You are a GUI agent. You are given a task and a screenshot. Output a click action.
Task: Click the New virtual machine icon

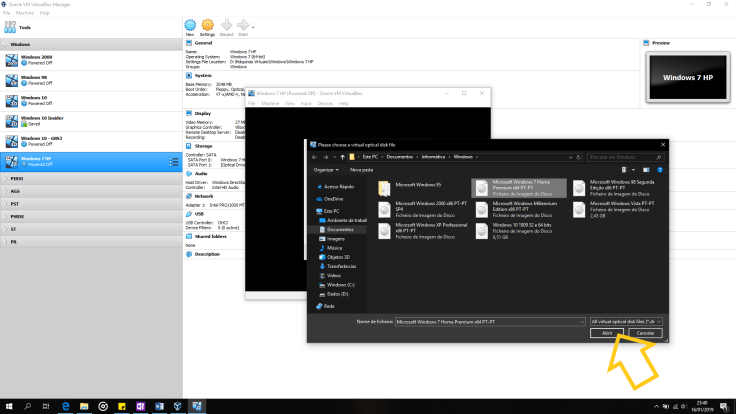tap(190, 25)
